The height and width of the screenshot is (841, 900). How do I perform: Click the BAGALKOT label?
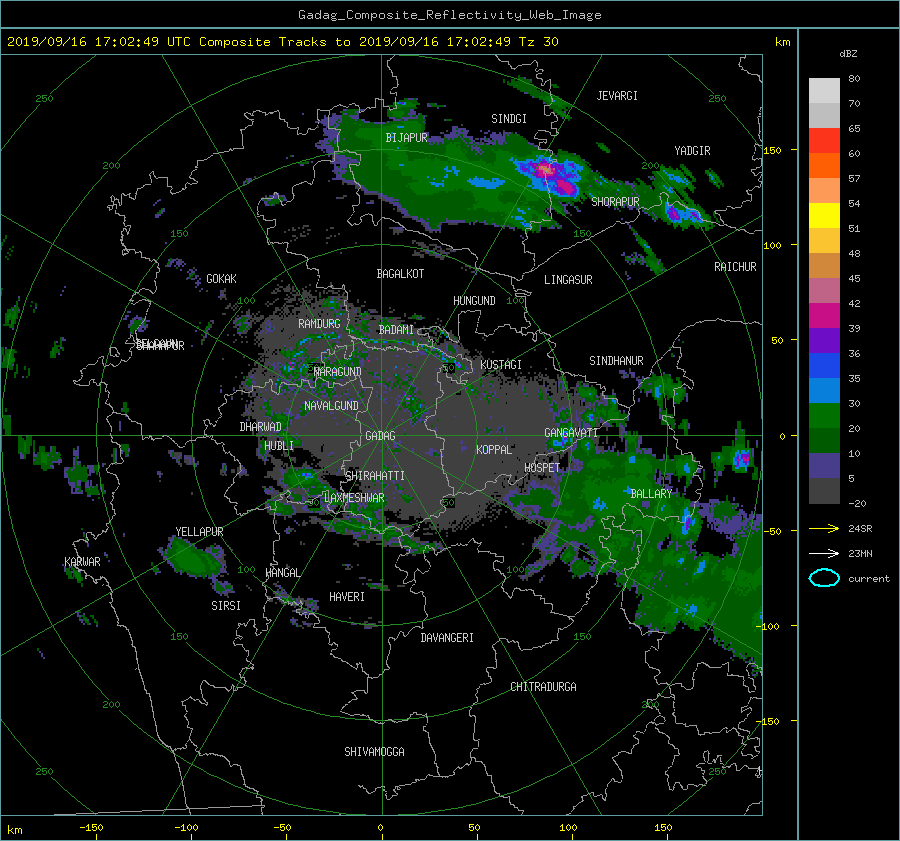(x=400, y=274)
